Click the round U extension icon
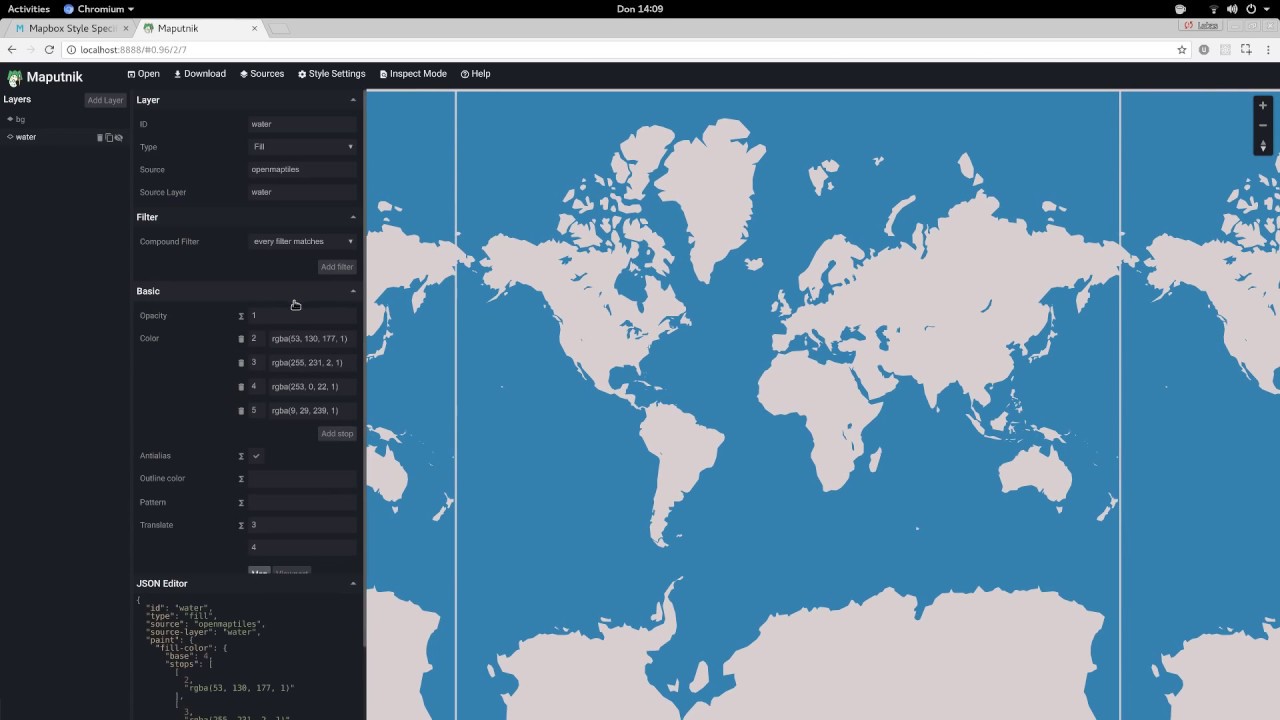Image resolution: width=1280 pixels, height=720 pixels. 1204,49
